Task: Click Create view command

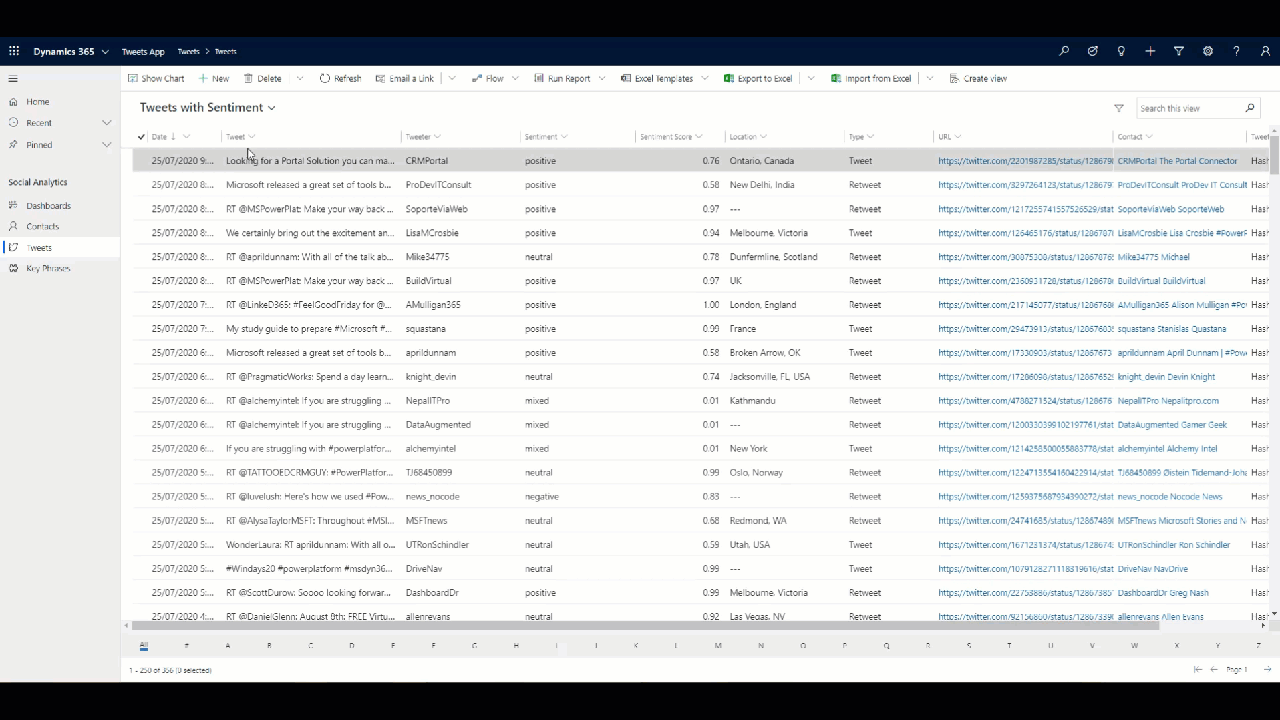Action: [x=978, y=78]
